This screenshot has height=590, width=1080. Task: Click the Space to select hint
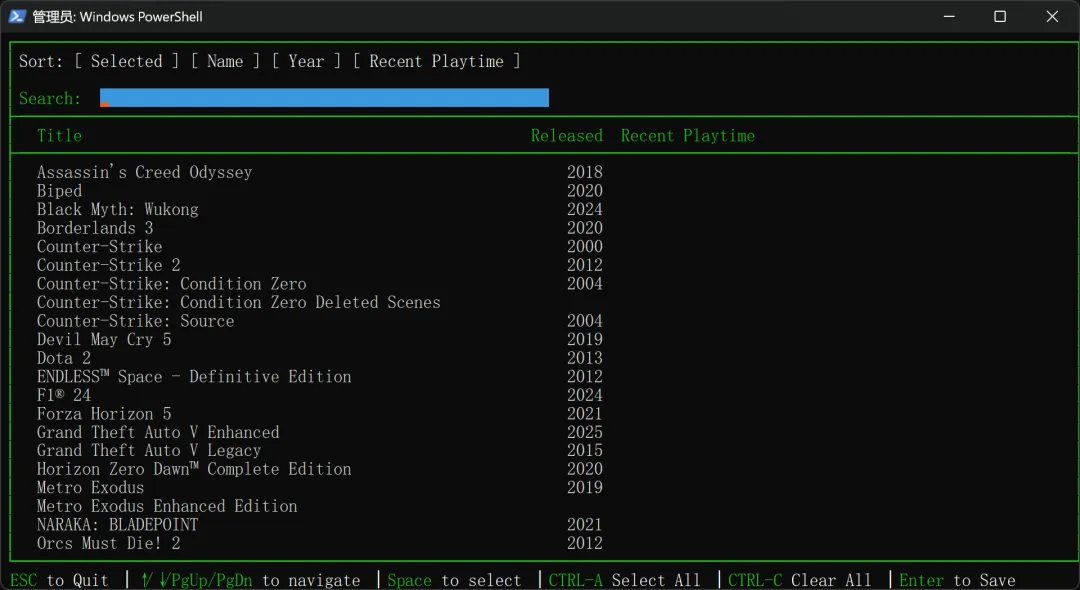(x=454, y=580)
